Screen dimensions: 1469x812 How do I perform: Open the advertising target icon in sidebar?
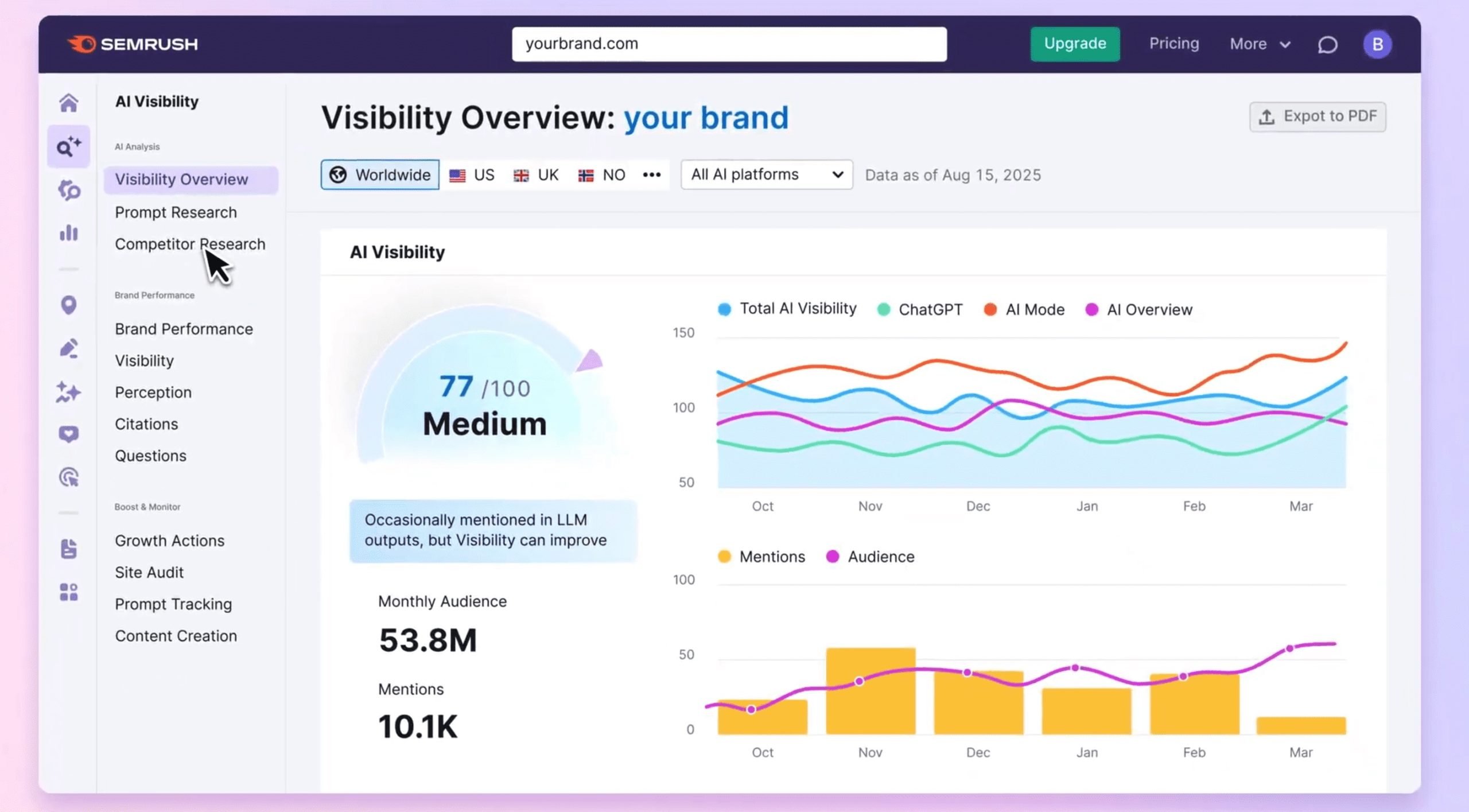(x=68, y=477)
